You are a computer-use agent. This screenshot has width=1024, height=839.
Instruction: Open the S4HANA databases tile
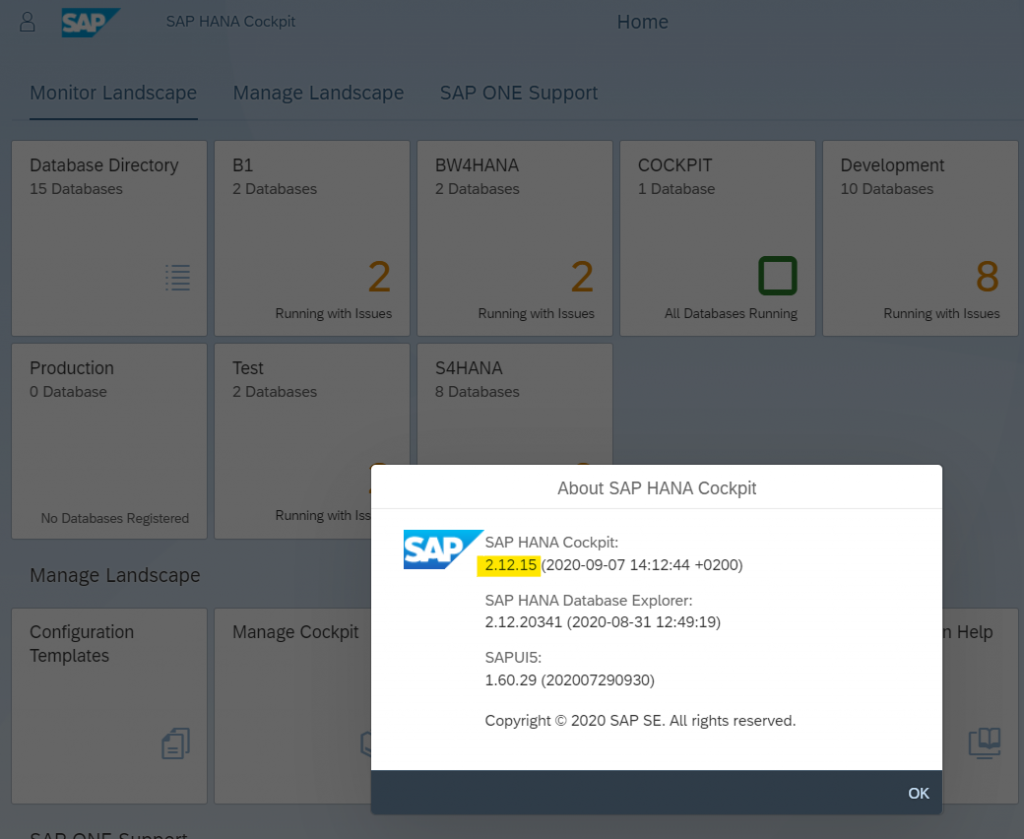pos(515,405)
